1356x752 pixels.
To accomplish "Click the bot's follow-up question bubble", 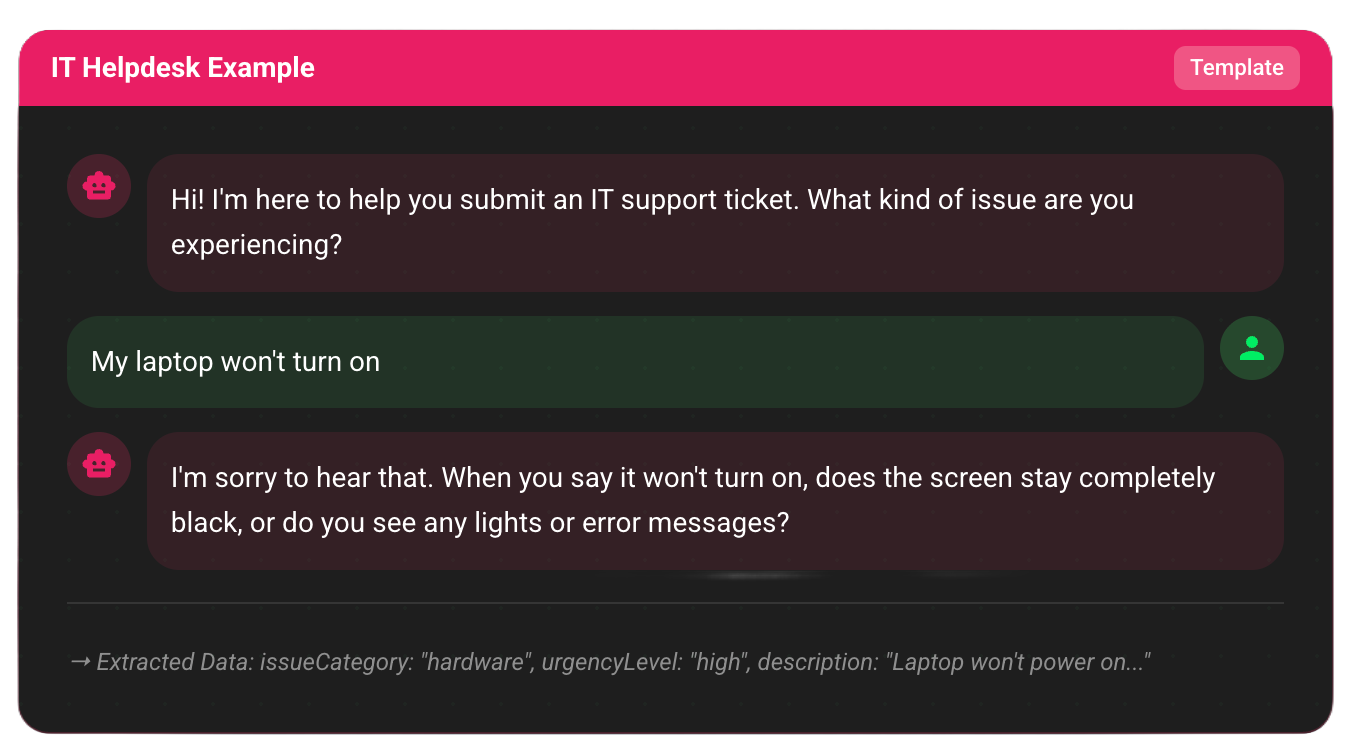I will [x=716, y=500].
